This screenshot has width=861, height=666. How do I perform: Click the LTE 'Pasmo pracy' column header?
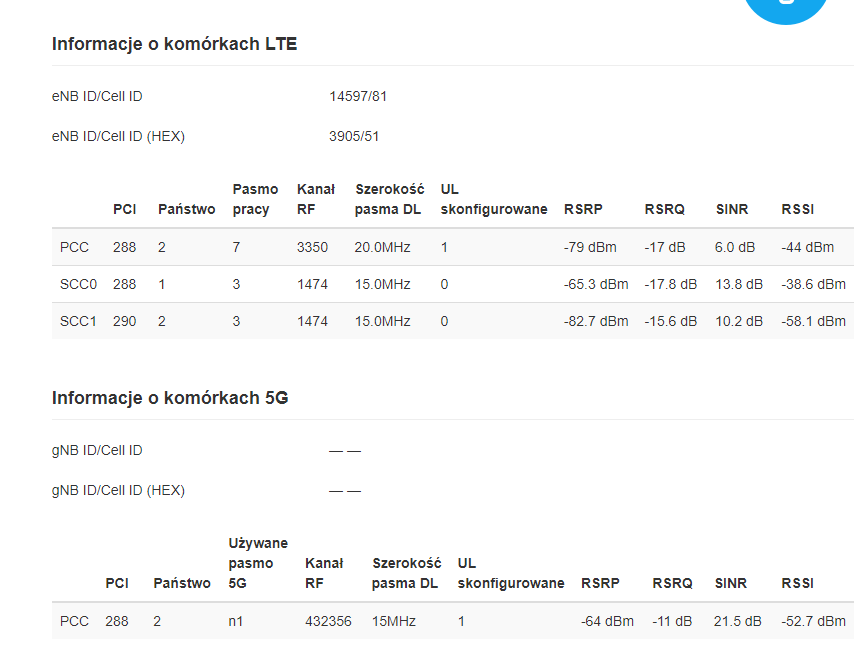(255, 199)
